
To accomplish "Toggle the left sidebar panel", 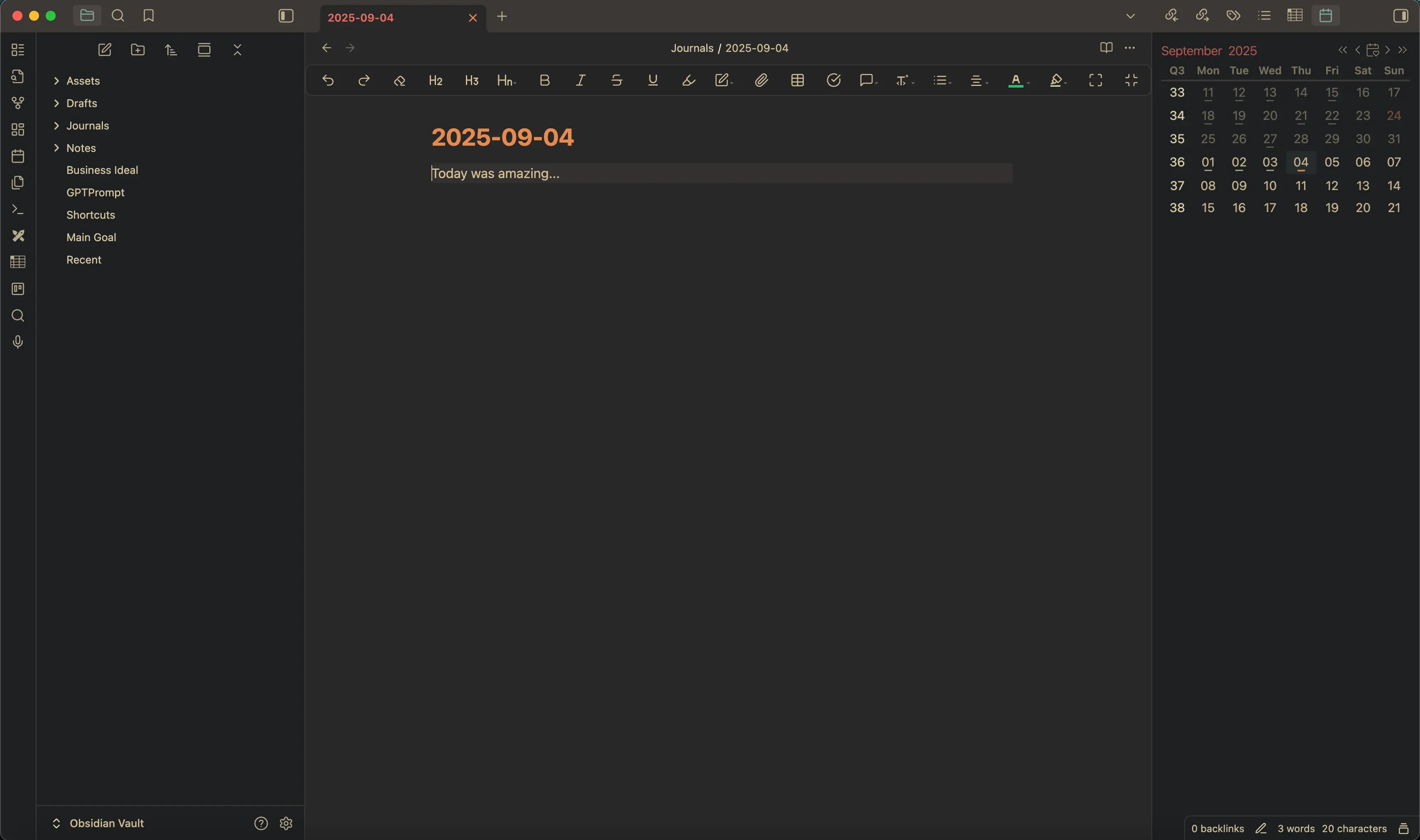I will tap(286, 16).
